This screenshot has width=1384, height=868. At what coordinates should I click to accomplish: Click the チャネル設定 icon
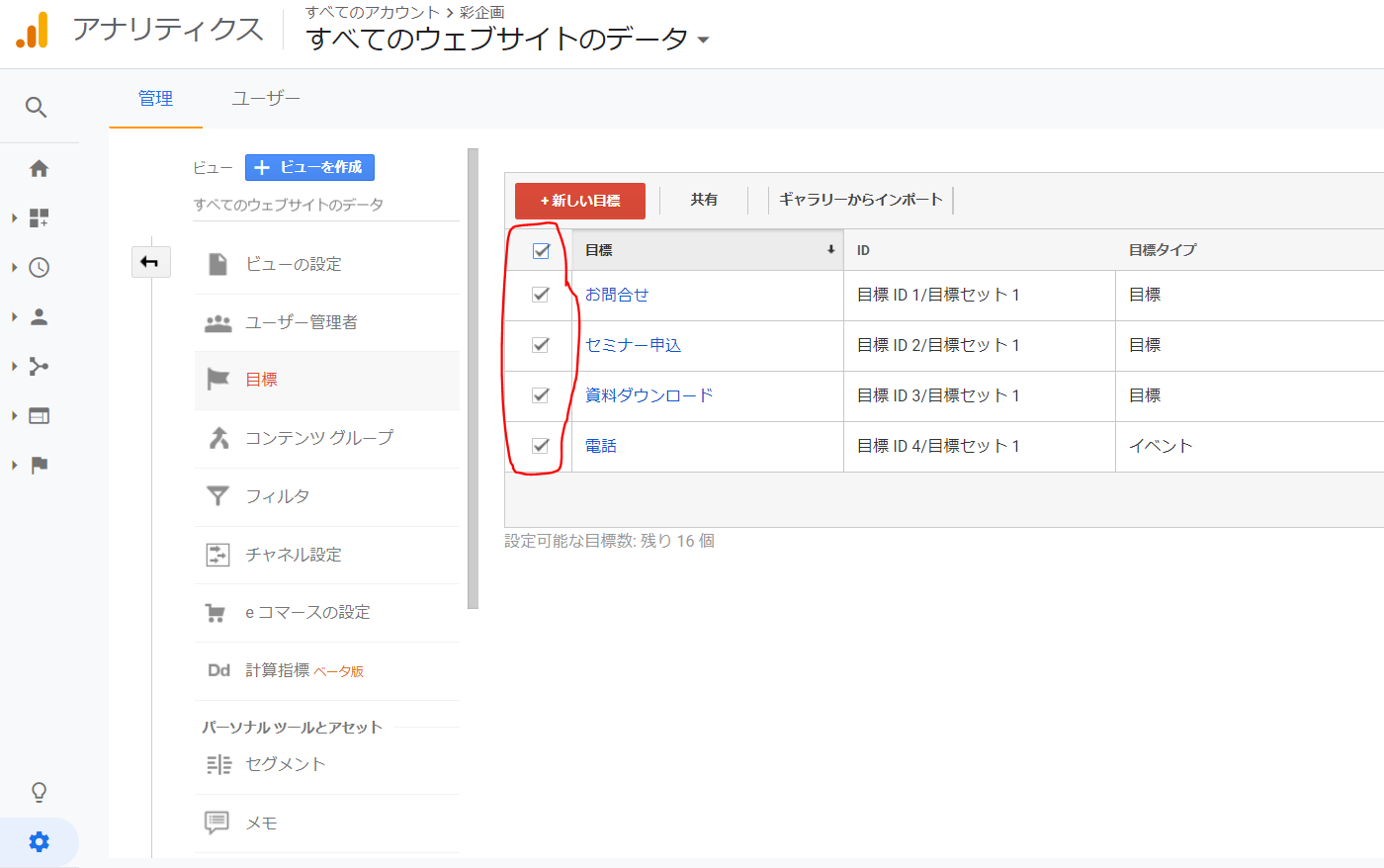pos(217,555)
